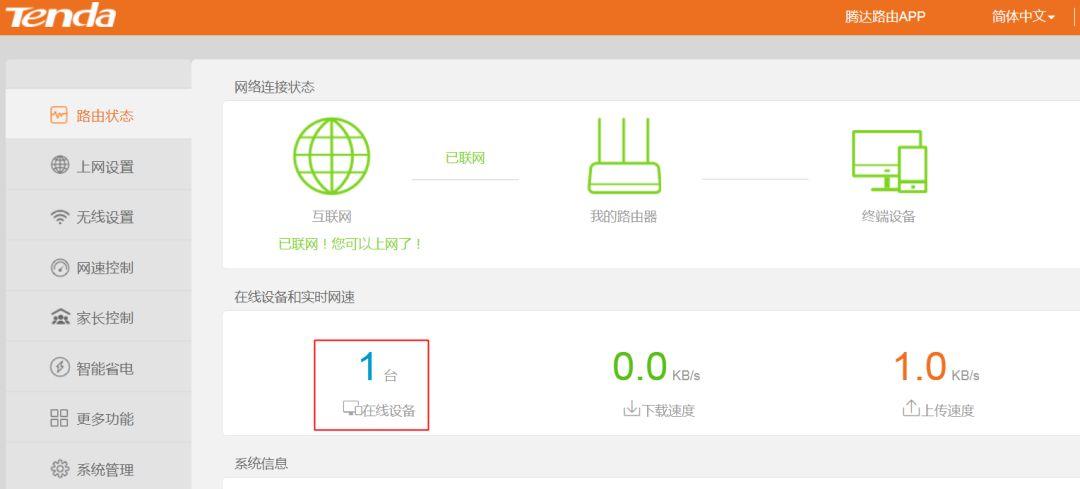
Task: Go to 无线设置 menu item
Action: [x=105, y=217]
